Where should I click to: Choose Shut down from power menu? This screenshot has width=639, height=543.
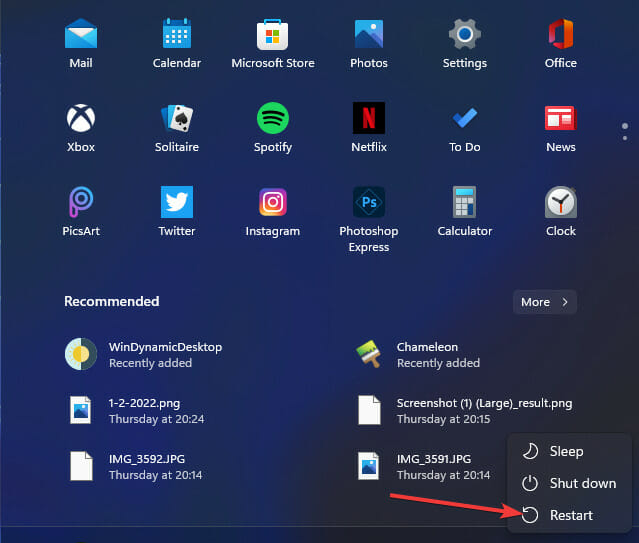click(x=569, y=483)
